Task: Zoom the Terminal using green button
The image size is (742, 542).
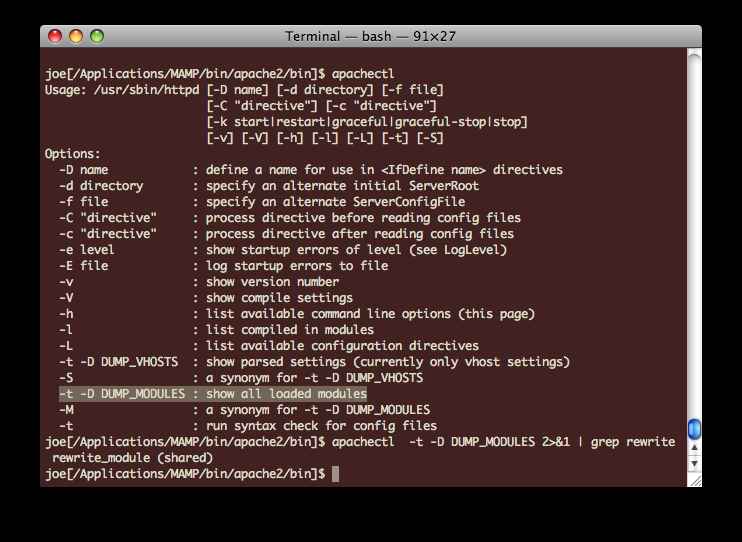Action: (97, 36)
